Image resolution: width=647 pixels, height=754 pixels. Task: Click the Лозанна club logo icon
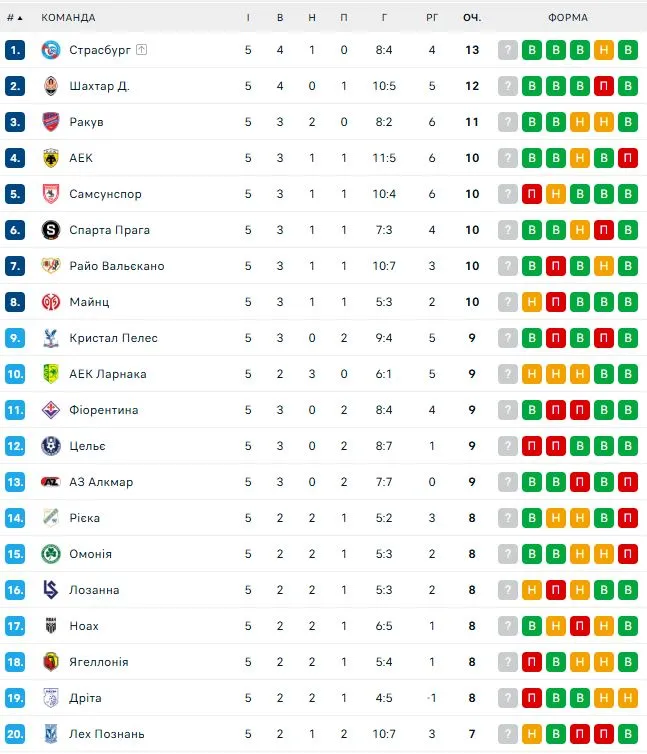click(51, 590)
